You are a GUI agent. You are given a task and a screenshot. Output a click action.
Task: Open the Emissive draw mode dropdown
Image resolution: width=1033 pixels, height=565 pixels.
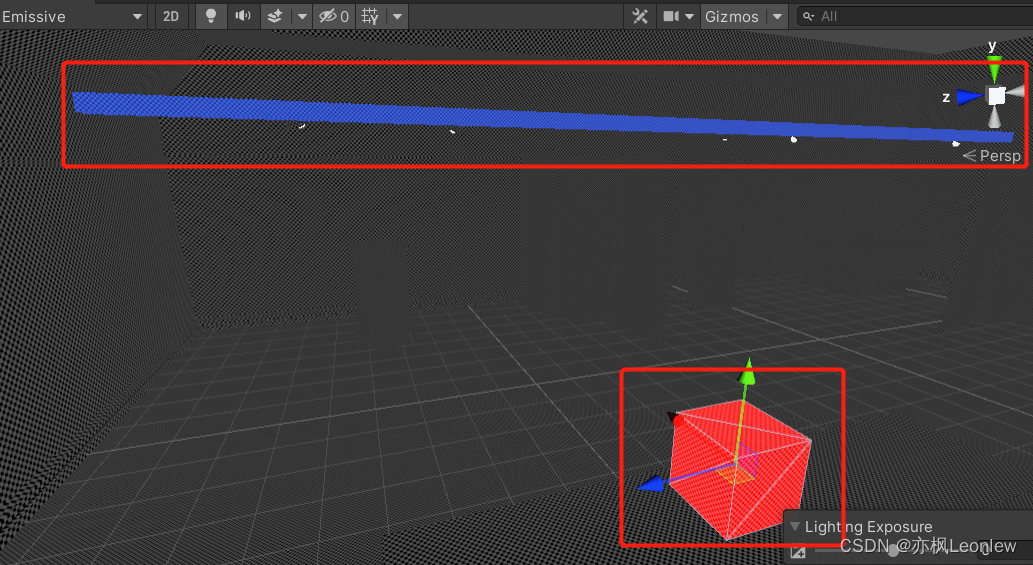pyautogui.click(x=72, y=16)
